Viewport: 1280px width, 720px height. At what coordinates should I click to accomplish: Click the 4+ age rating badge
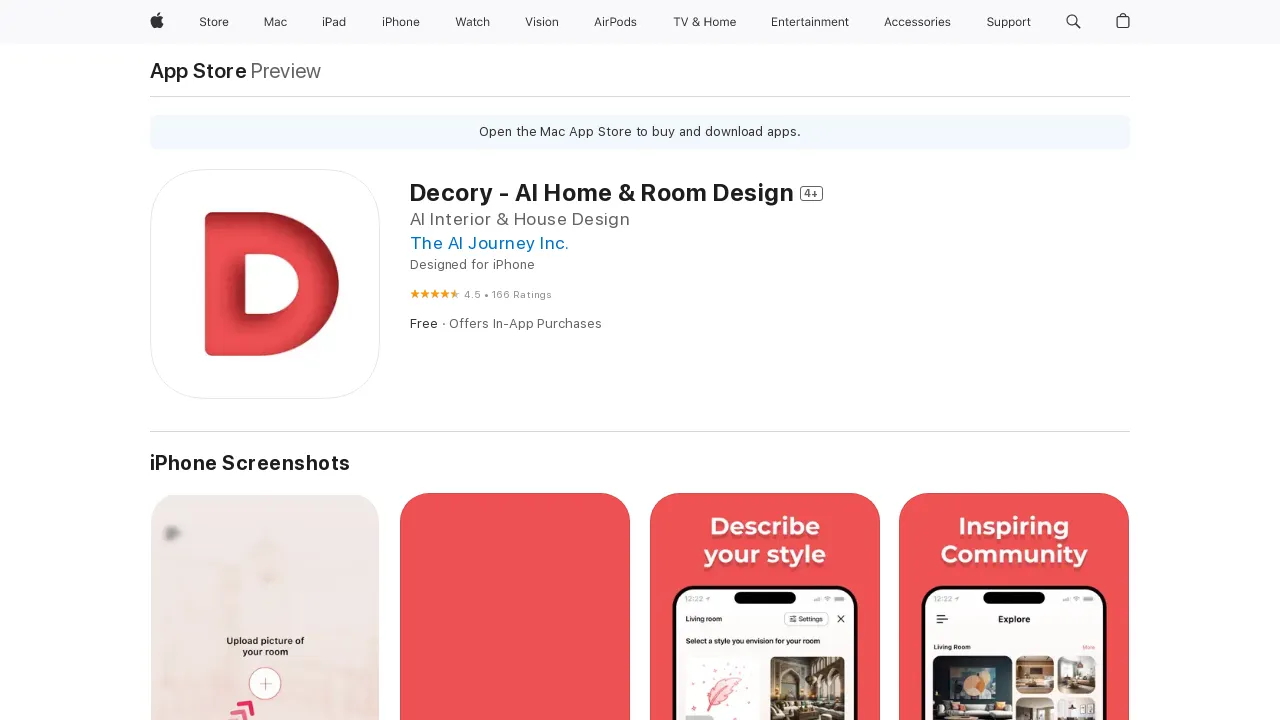pyautogui.click(x=811, y=194)
